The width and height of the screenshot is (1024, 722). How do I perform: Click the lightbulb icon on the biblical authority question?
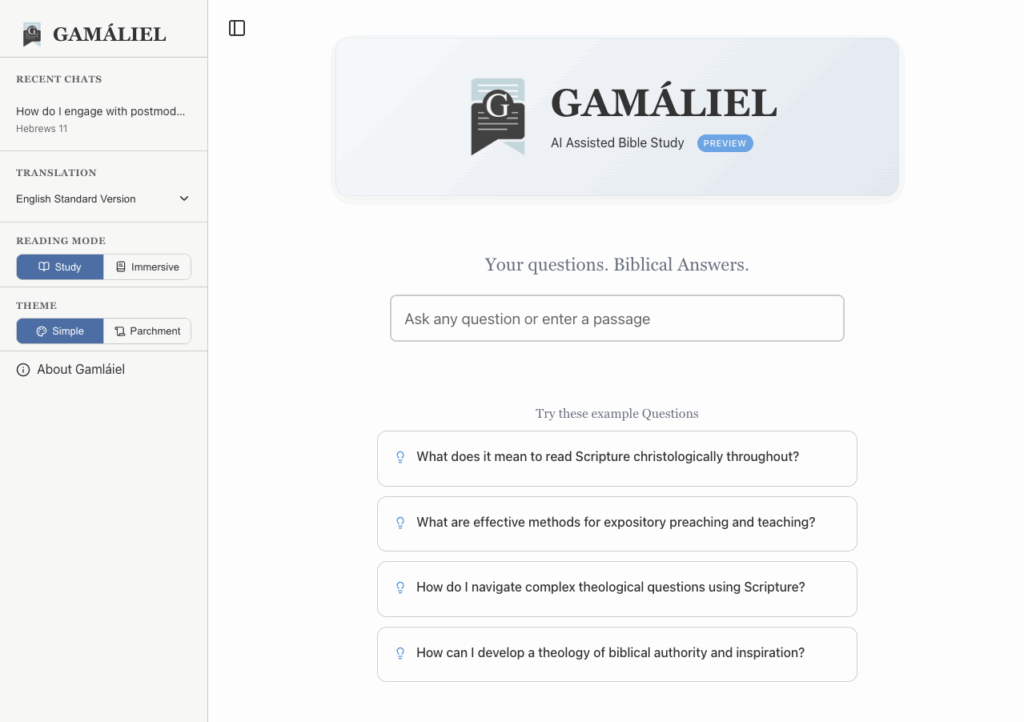[400, 653]
